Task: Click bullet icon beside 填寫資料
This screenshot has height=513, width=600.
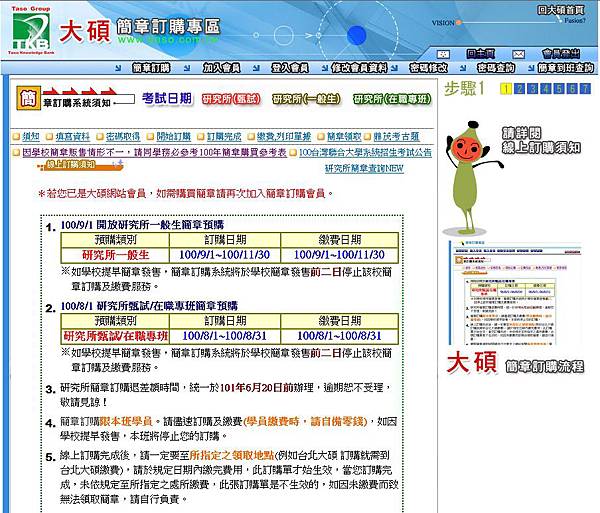Action: pos(49,137)
